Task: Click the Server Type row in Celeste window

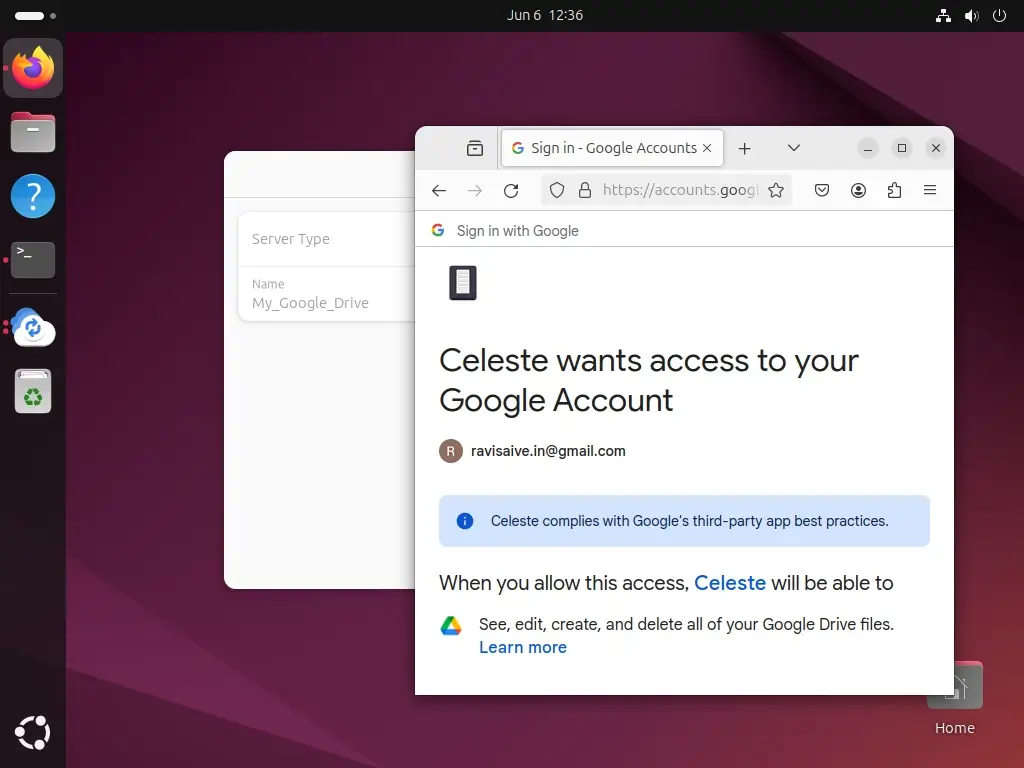Action: (x=327, y=239)
